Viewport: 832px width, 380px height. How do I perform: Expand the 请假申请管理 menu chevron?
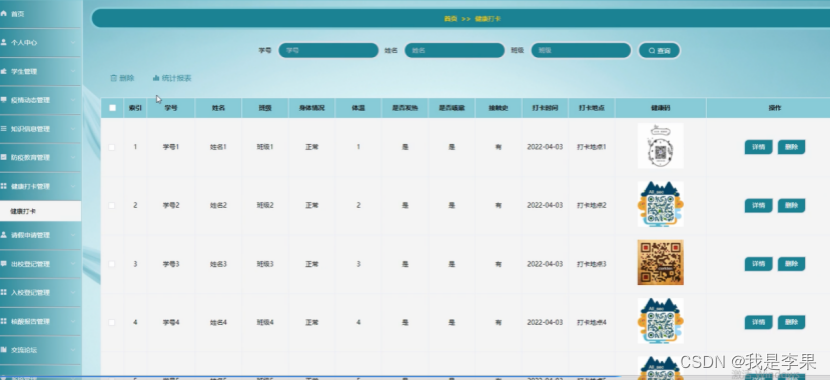(73, 235)
